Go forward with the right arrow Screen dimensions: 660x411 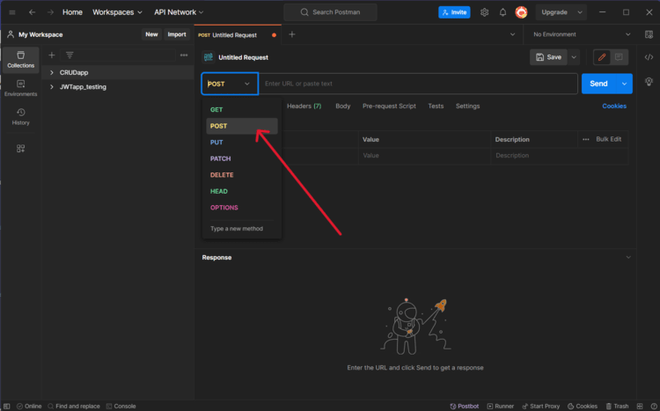(x=50, y=12)
